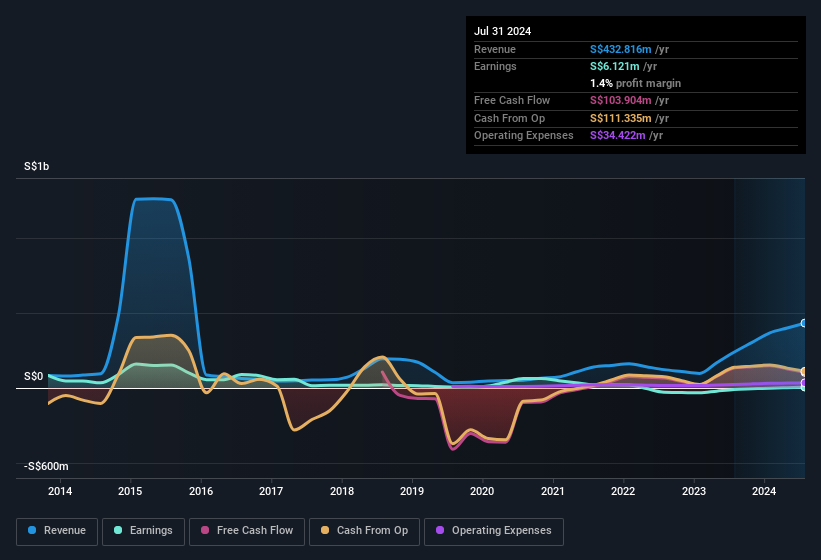The width and height of the screenshot is (821, 560).
Task: Click the 2015 x-axis label
Action: tap(130, 491)
